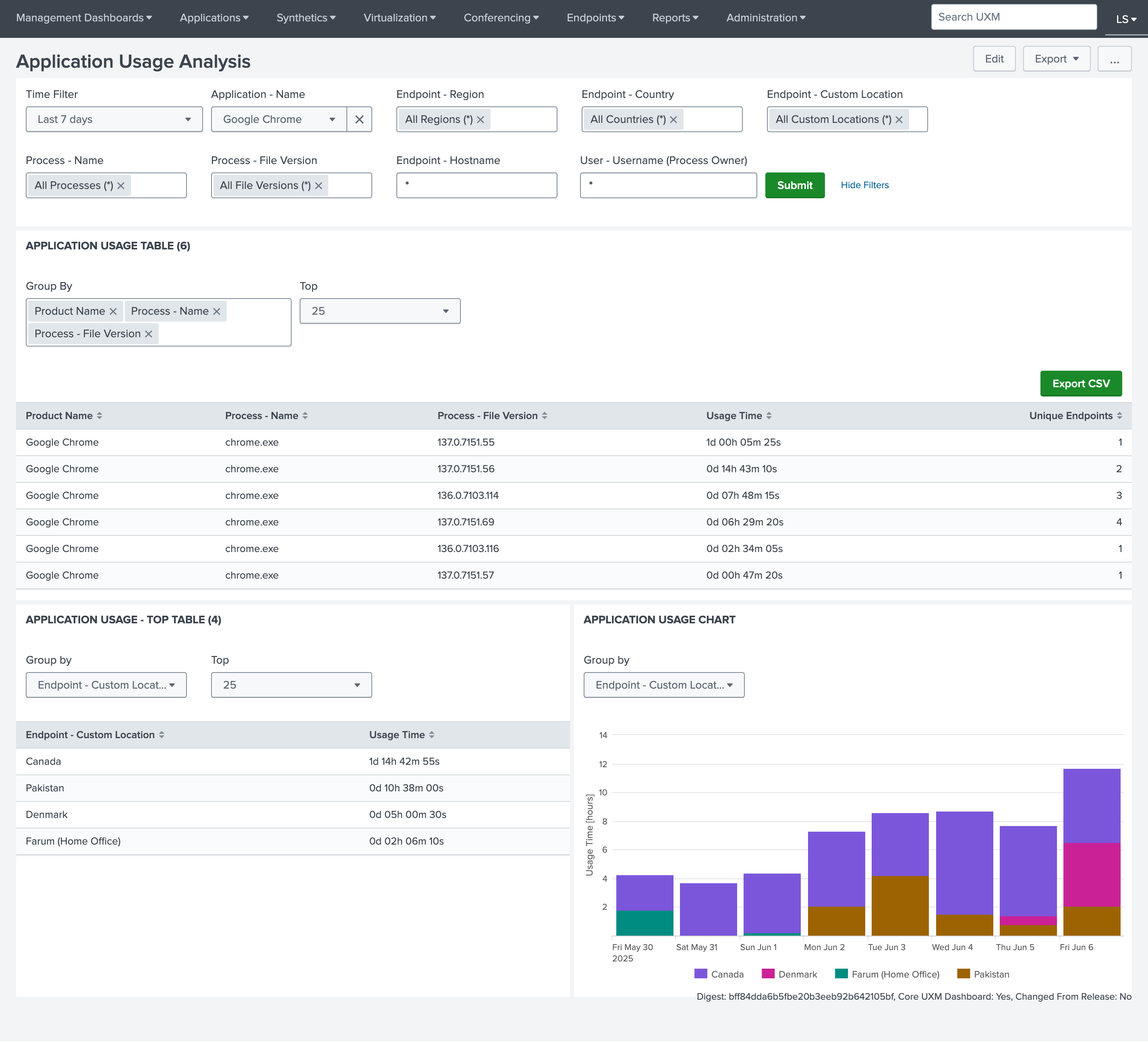Toggle Canada series in chart legend
1148x1042 pixels.
[x=727, y=974]
